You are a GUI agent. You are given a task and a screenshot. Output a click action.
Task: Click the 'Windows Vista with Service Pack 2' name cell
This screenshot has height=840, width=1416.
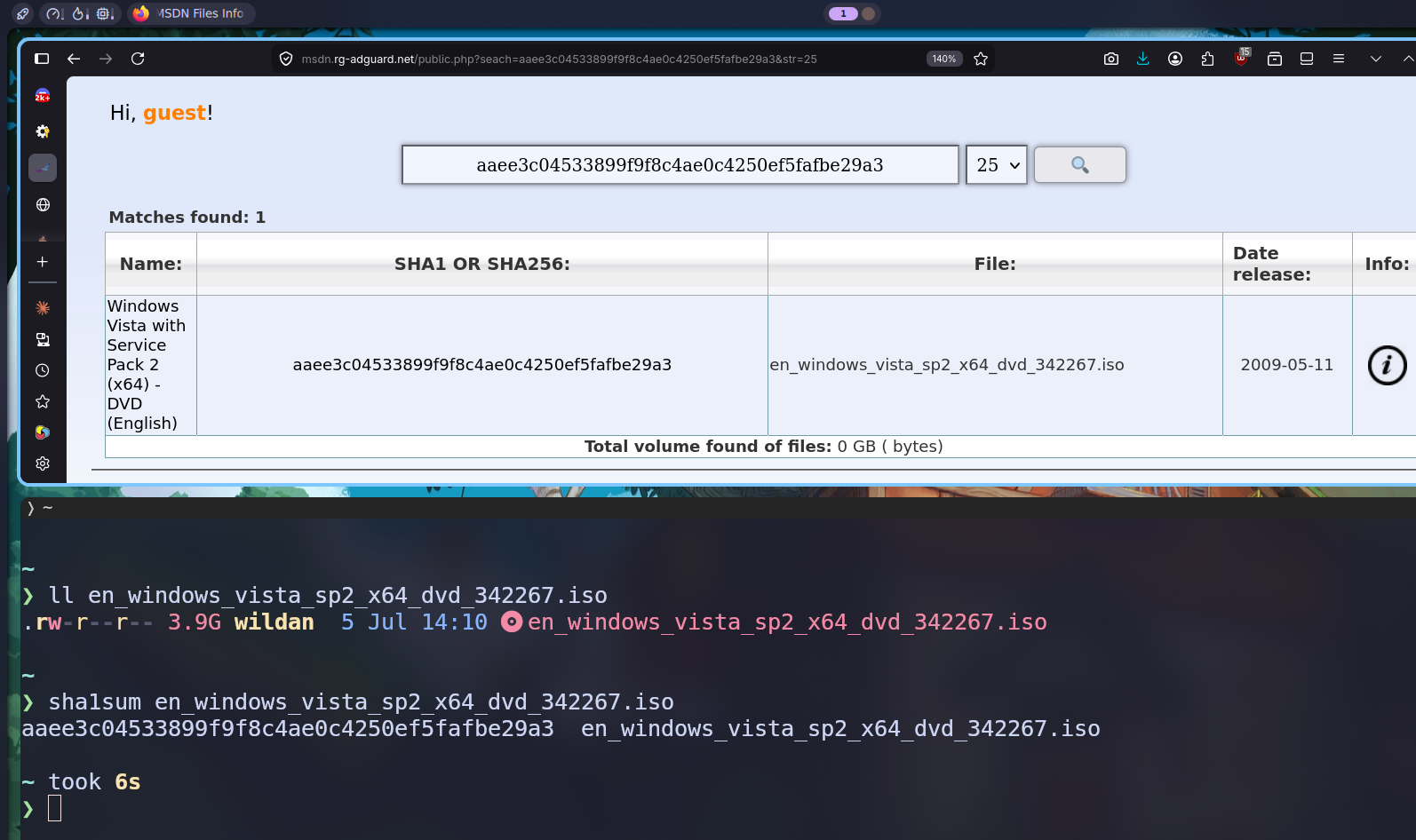pos(151,365)
